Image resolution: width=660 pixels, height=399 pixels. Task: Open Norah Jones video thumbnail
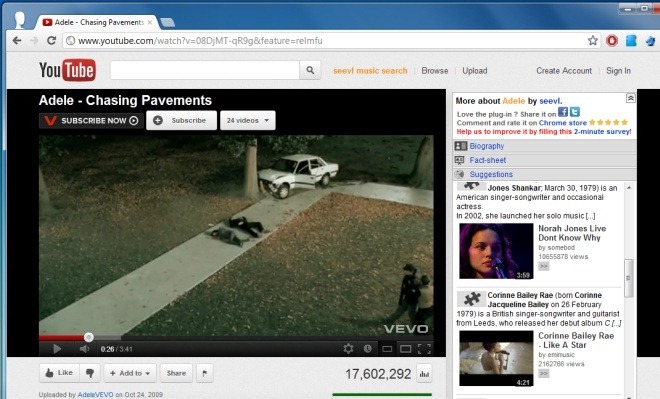[x=496, y=251]
